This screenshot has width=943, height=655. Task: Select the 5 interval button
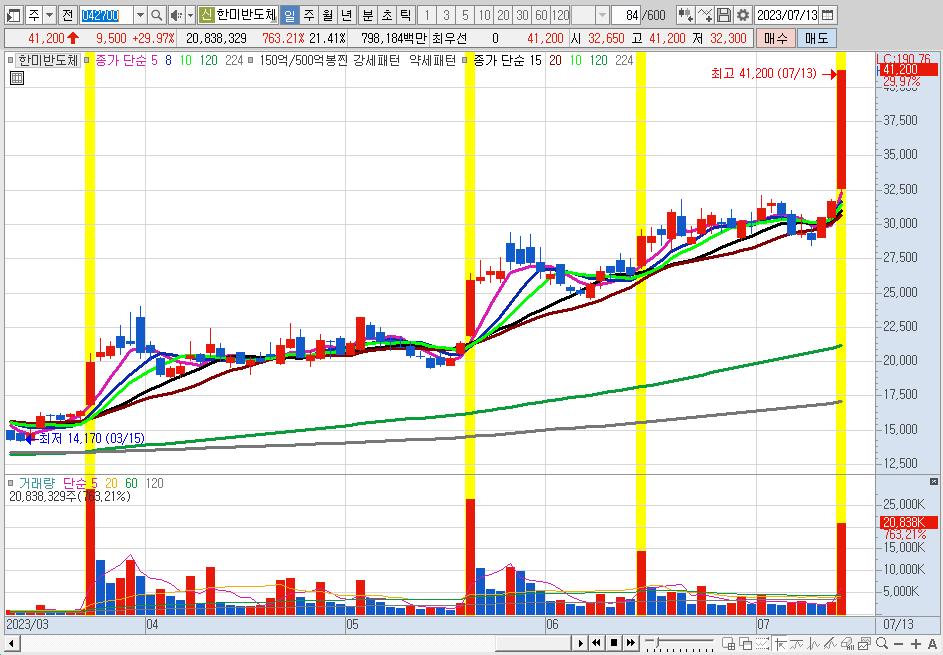(465, 15)
